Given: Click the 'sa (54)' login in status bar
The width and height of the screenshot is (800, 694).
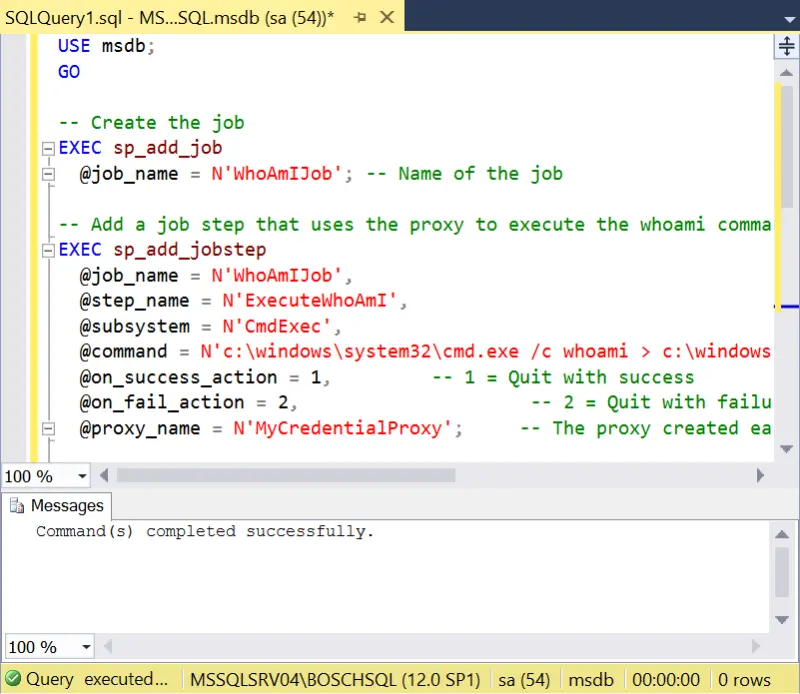Looking at the screenshot, I should [524, 680].
